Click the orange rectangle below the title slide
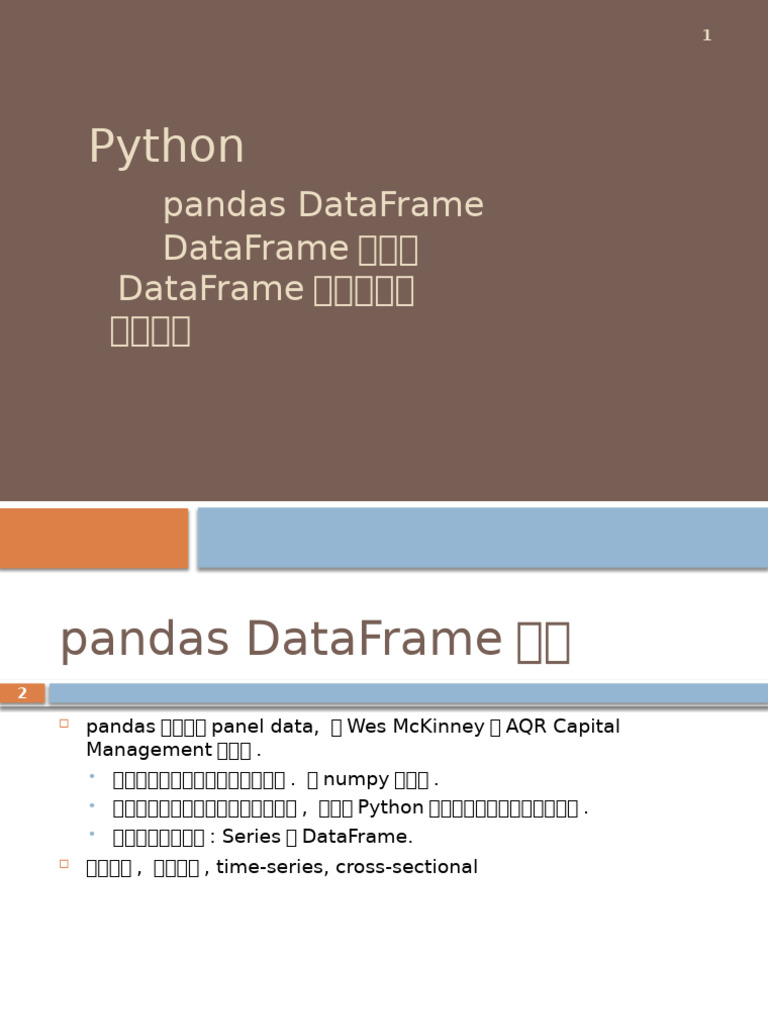768x1024 pixels. 94,538
